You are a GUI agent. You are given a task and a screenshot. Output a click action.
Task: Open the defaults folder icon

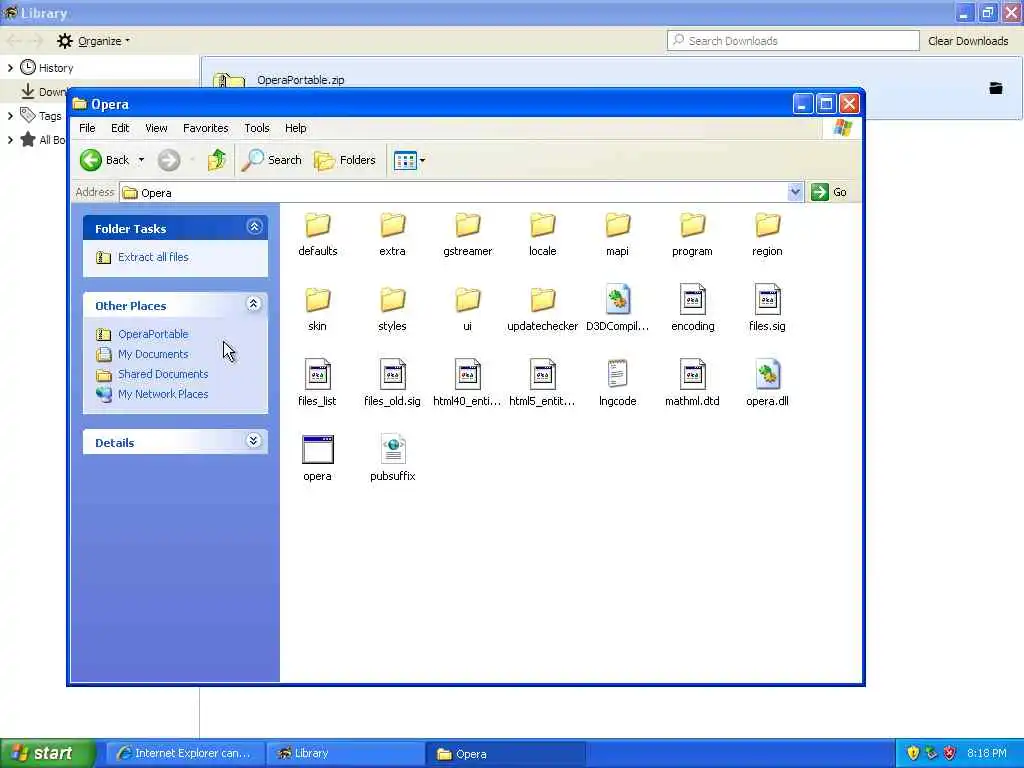tap(317, 226)
